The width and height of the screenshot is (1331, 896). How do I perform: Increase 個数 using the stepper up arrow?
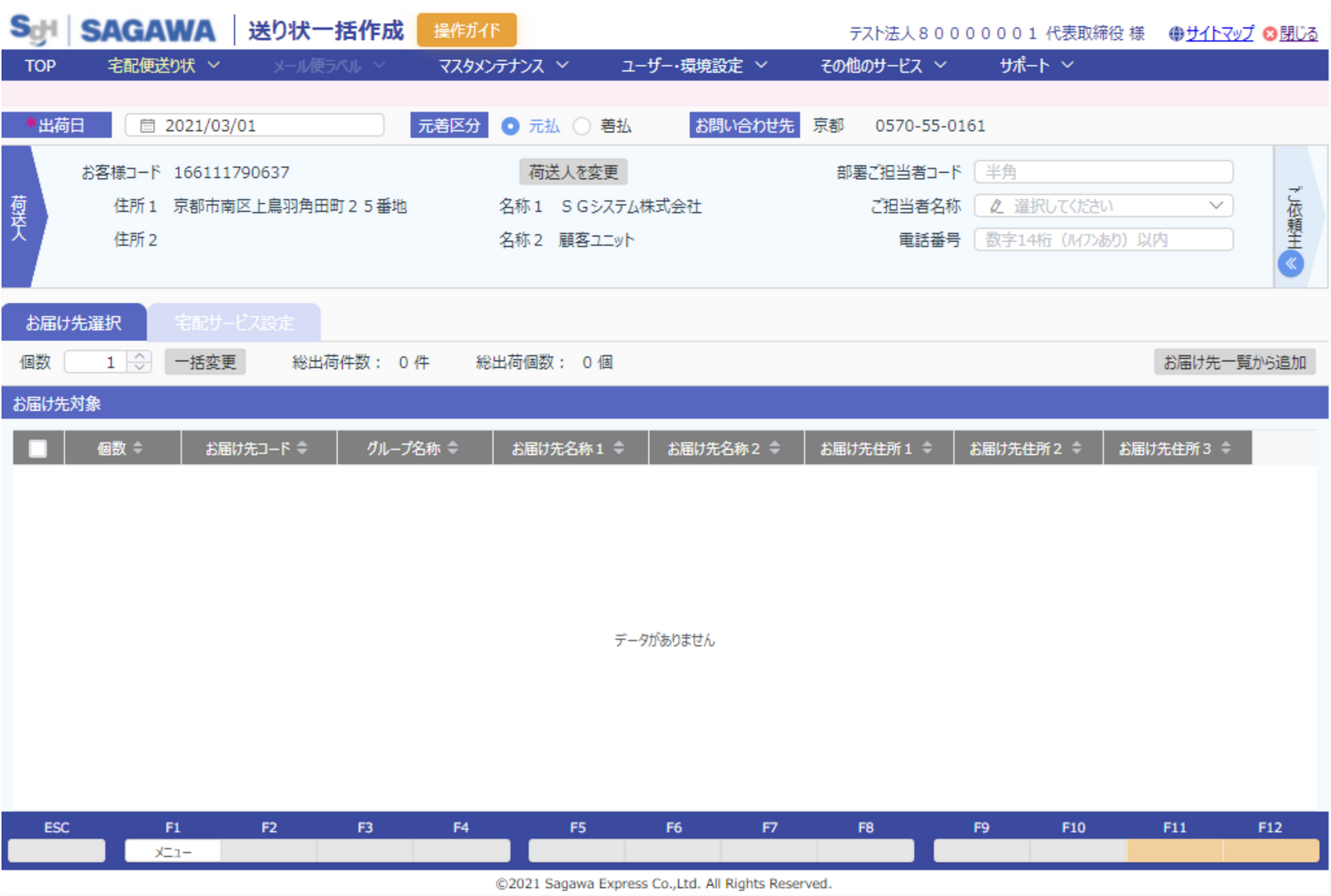pyautogui.click(x=140, y=357)
